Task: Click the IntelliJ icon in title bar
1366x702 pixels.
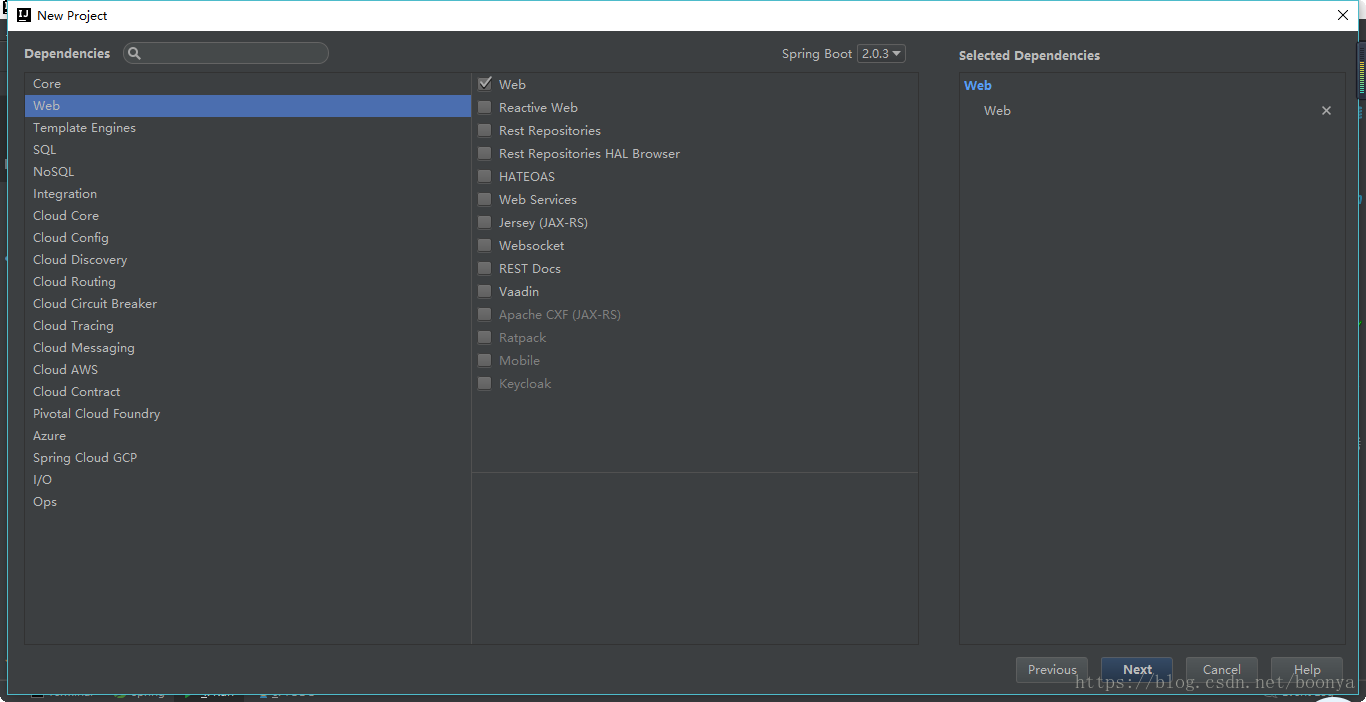Action: pos(24,15)
